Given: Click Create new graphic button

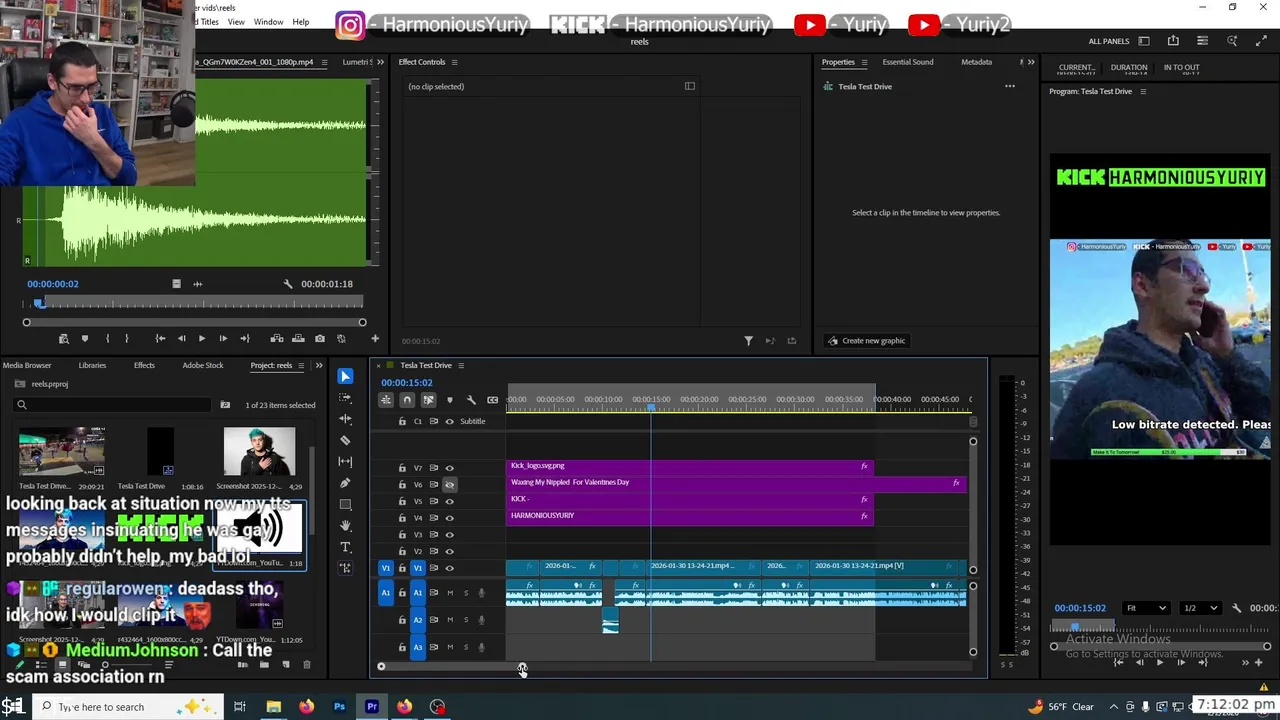Looking at the screenshot, I should point(866,341).
